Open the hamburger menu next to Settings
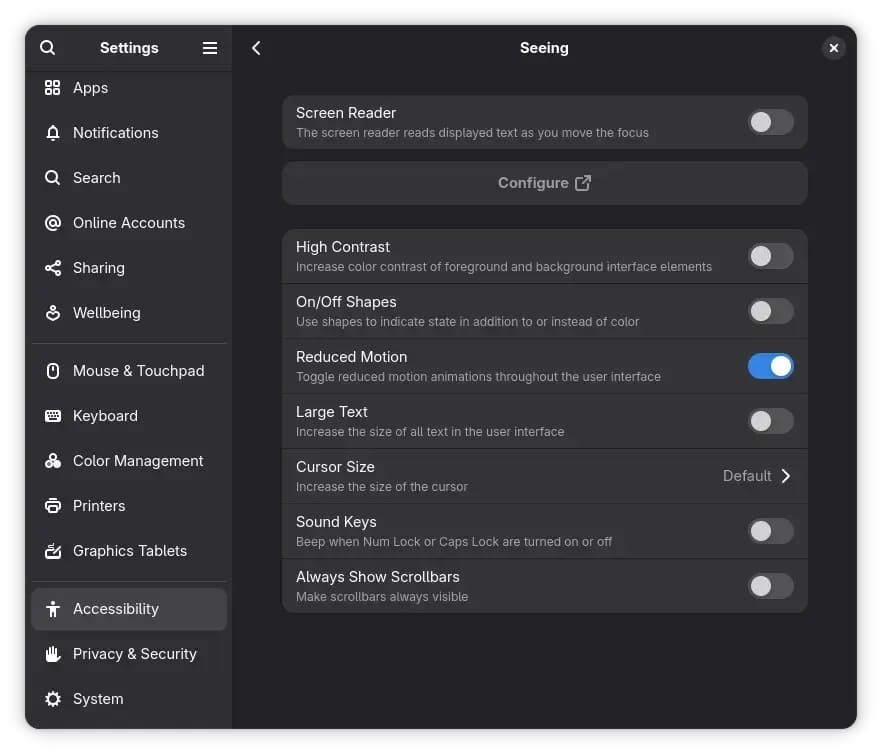 tap(210, 48)
